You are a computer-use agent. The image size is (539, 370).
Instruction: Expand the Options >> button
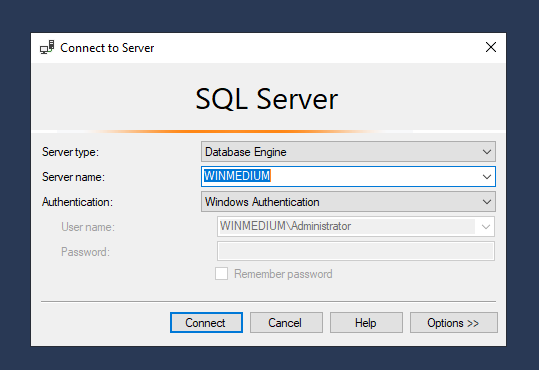[453, 323]
